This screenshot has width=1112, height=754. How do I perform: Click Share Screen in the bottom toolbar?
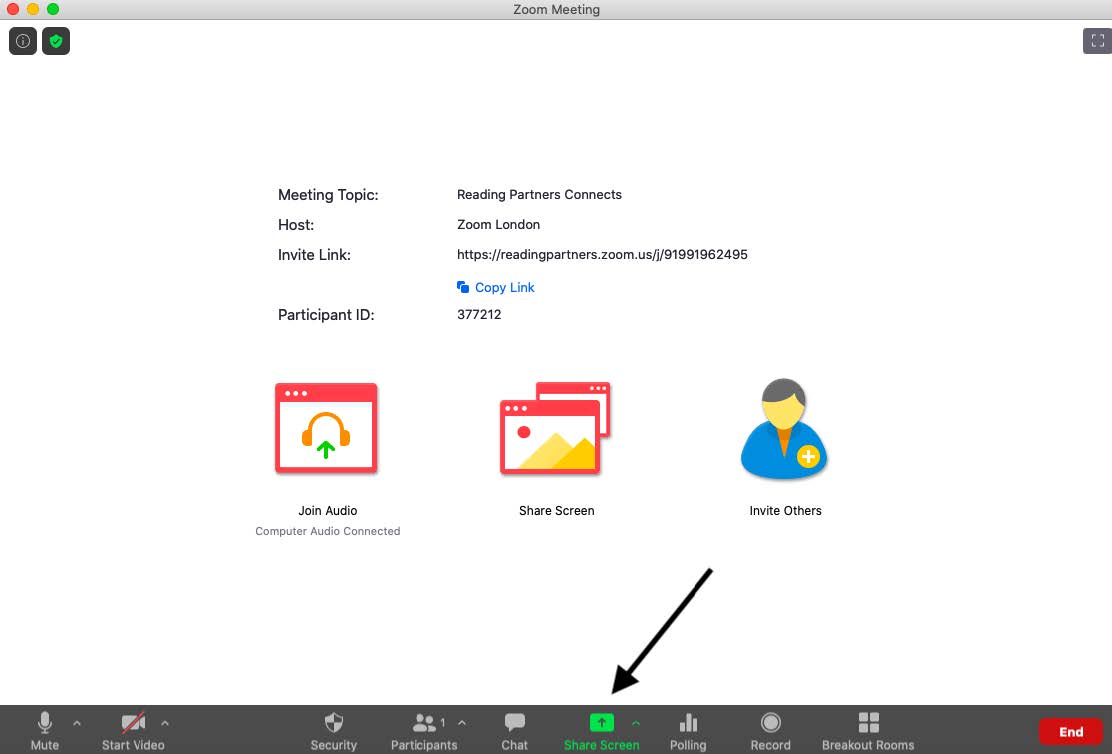coord(601,731)
